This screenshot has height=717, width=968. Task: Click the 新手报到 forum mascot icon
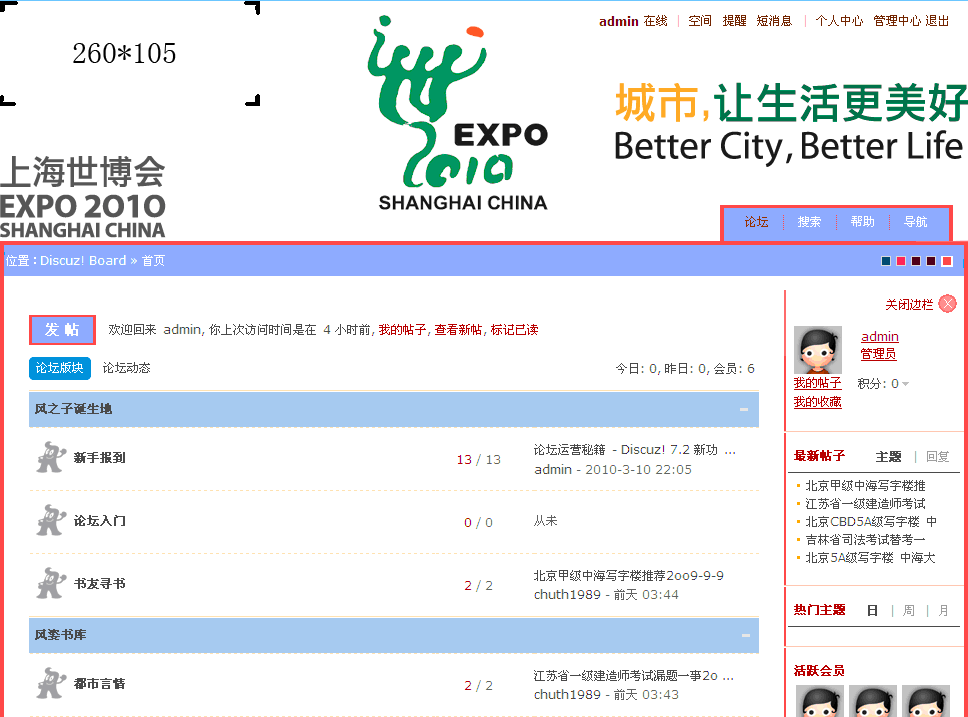coord(51,458)
